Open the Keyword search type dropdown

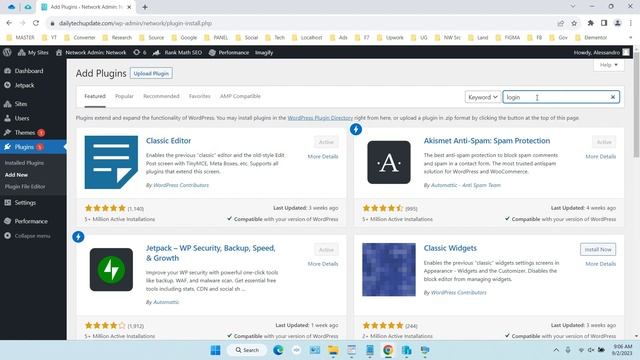click(x=482, y=97)
